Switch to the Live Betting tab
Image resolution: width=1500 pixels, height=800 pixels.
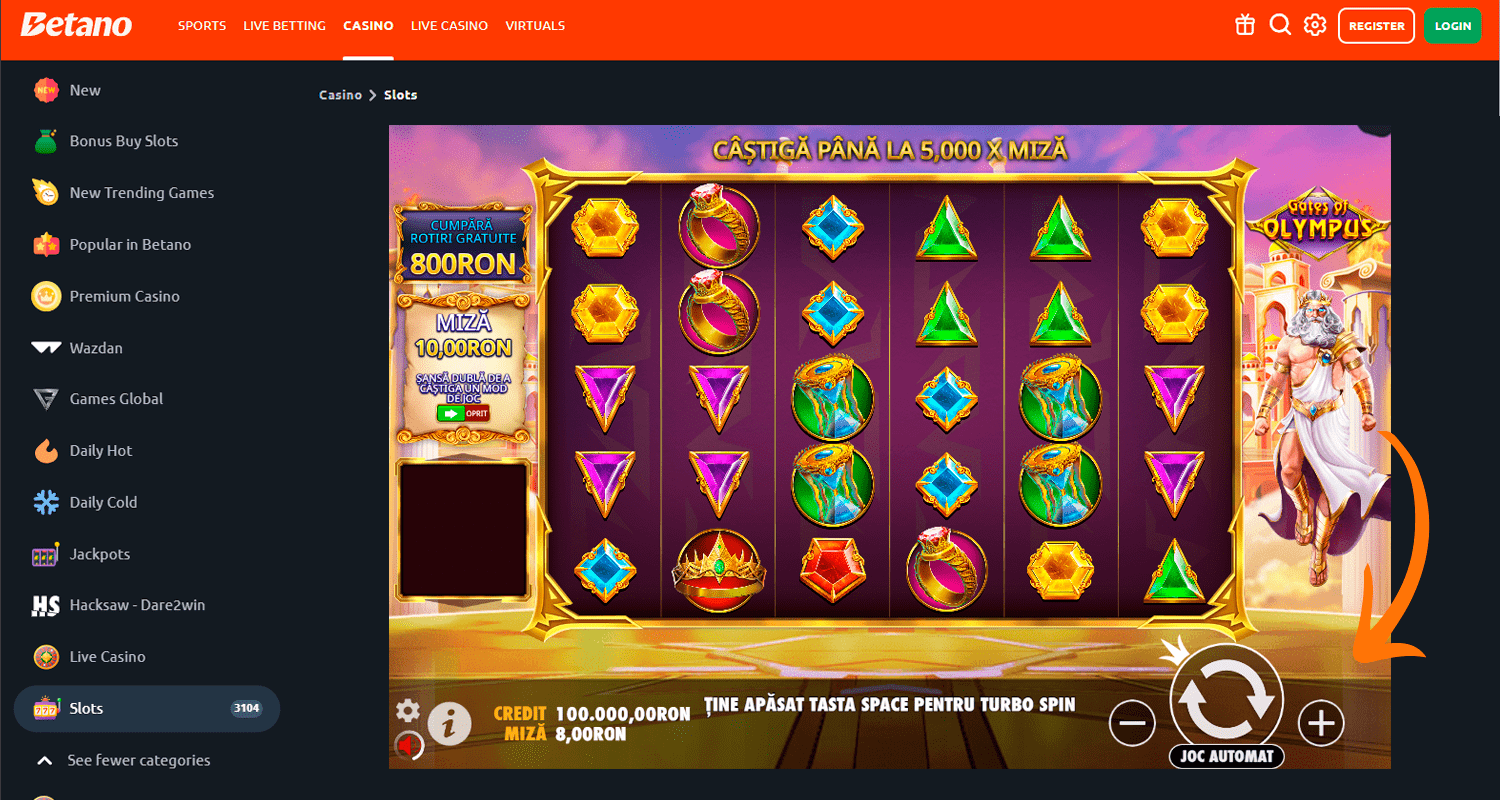(284, 26)
